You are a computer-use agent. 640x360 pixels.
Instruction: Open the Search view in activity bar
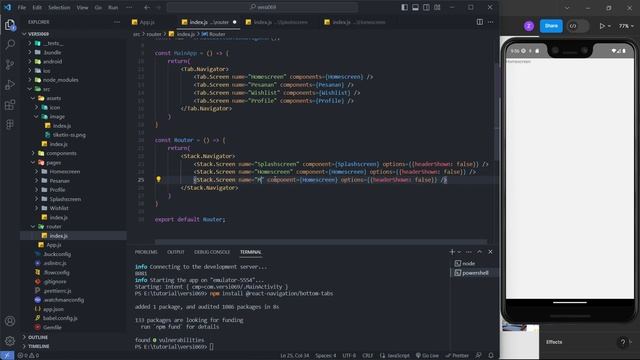pos(10,44)
